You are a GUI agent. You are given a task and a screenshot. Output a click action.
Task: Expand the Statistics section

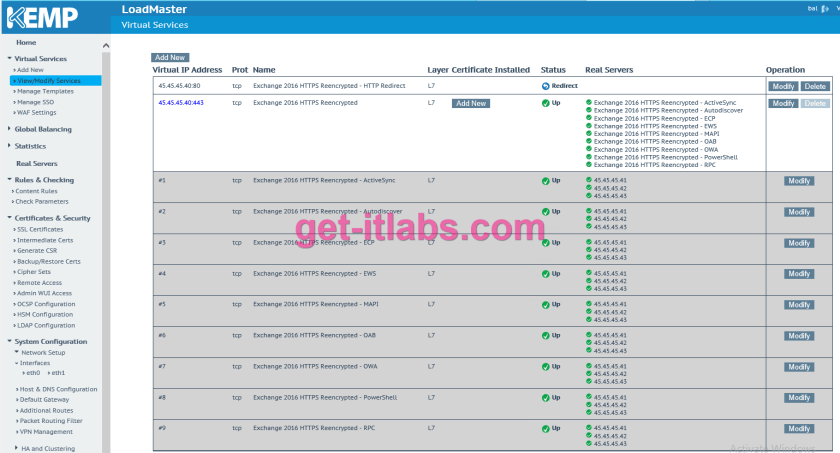(x=9, y=145)
